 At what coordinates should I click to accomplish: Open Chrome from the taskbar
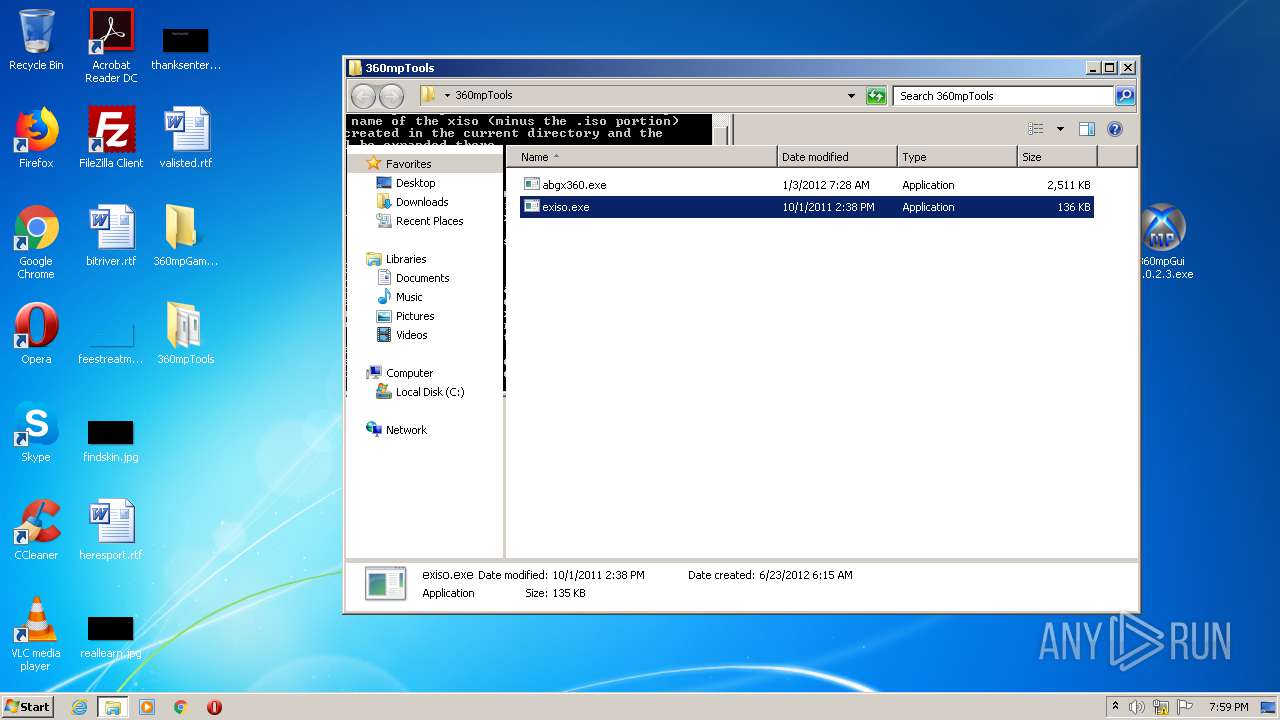click(180, 707)
